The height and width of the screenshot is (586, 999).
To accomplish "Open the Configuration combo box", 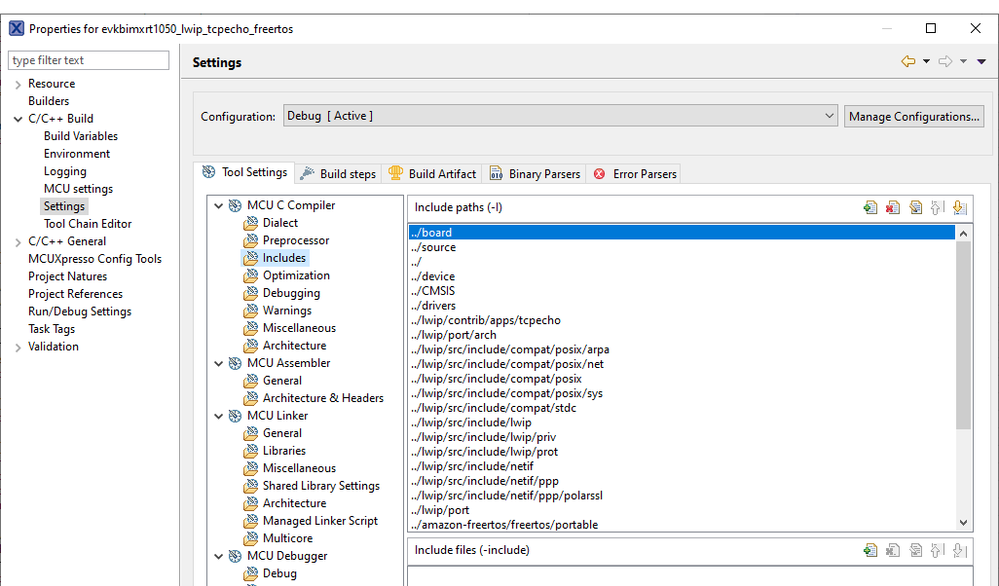I will [x=560, y=116].
